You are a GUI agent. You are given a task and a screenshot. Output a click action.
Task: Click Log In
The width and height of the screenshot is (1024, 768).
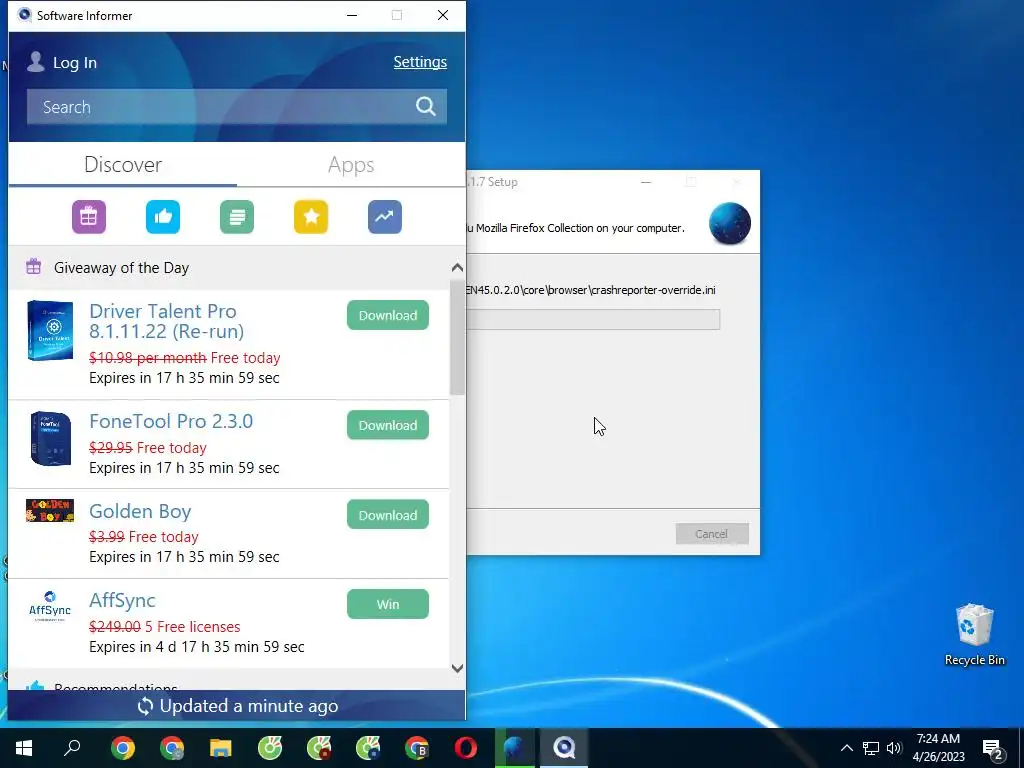pos(74,63)
